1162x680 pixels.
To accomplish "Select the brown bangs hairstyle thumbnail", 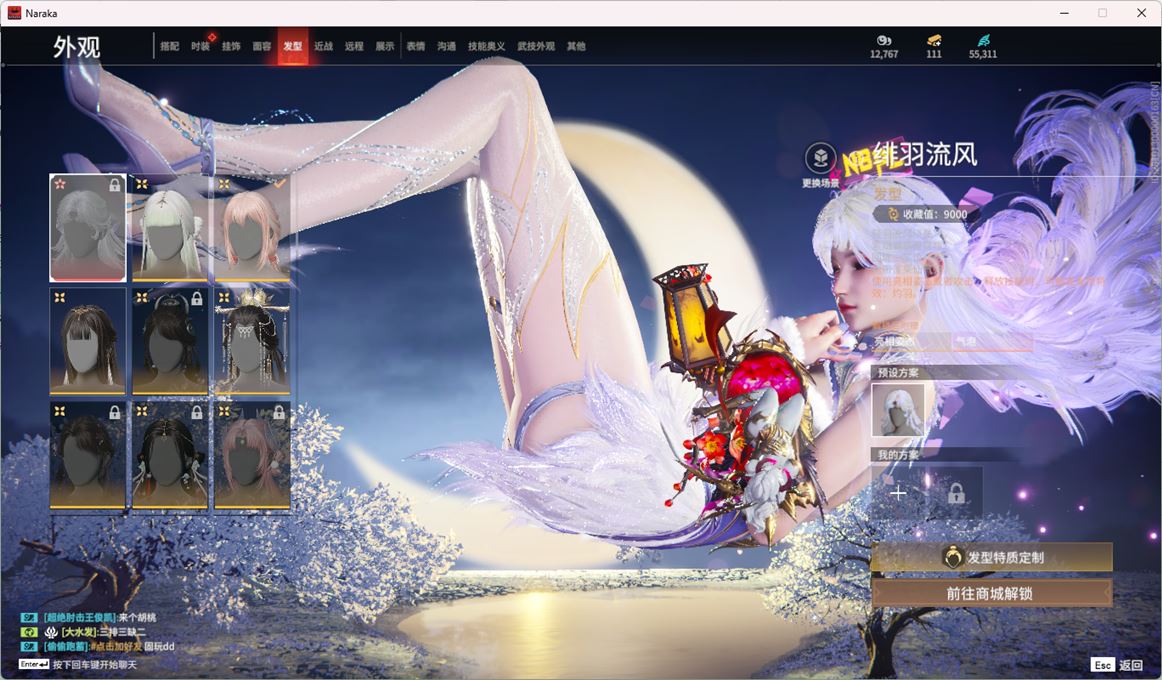I will click(x=87, y=341).
